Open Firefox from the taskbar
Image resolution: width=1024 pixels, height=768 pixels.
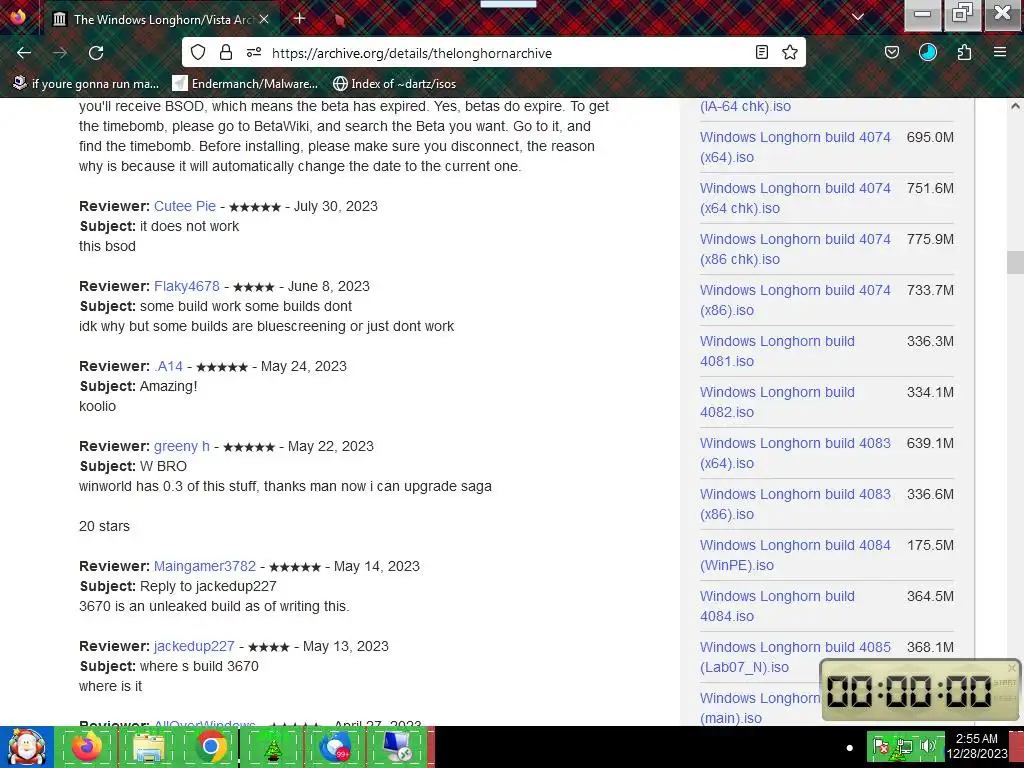pos(87,746)
